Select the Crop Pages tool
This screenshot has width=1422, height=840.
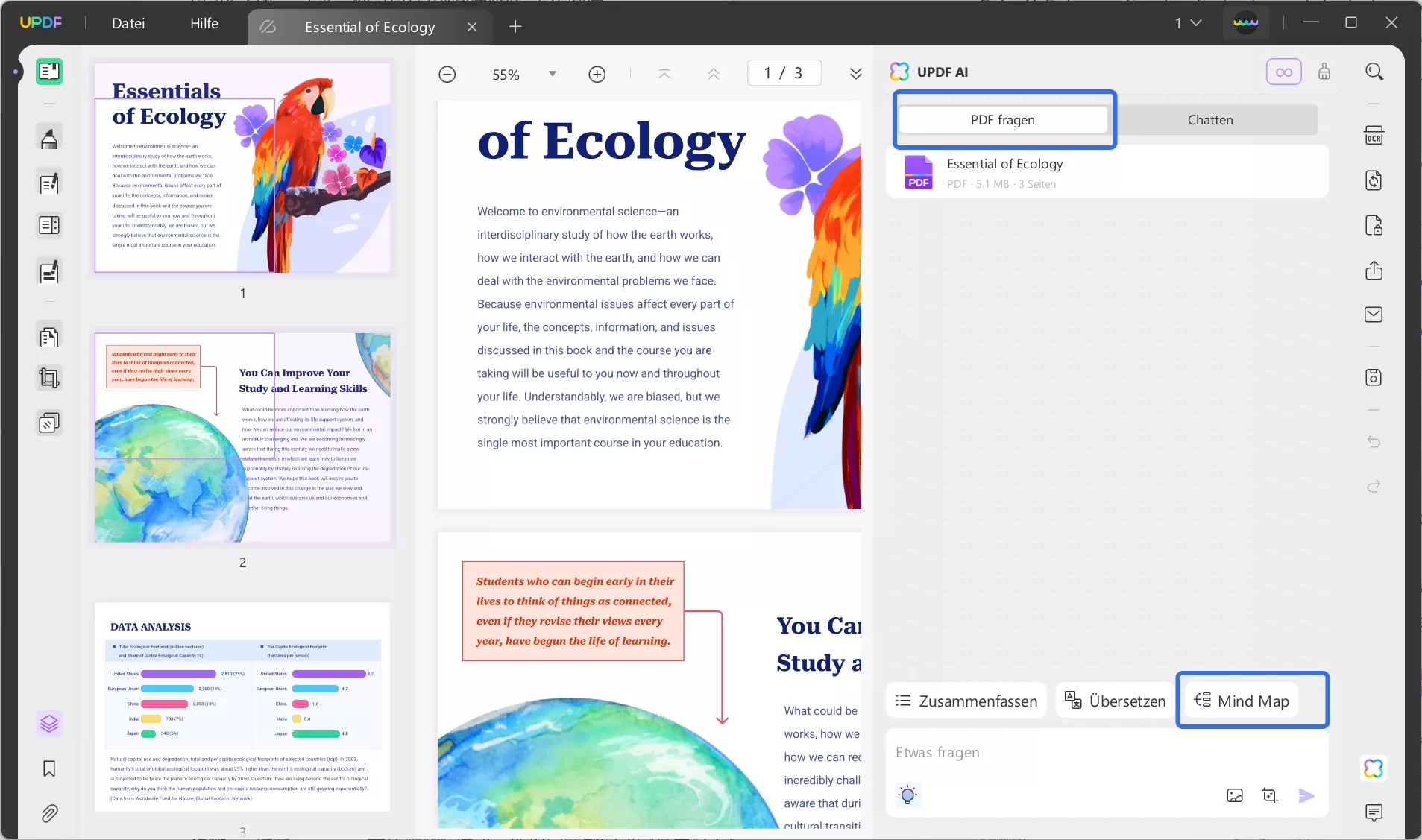(x=49, y=379)
